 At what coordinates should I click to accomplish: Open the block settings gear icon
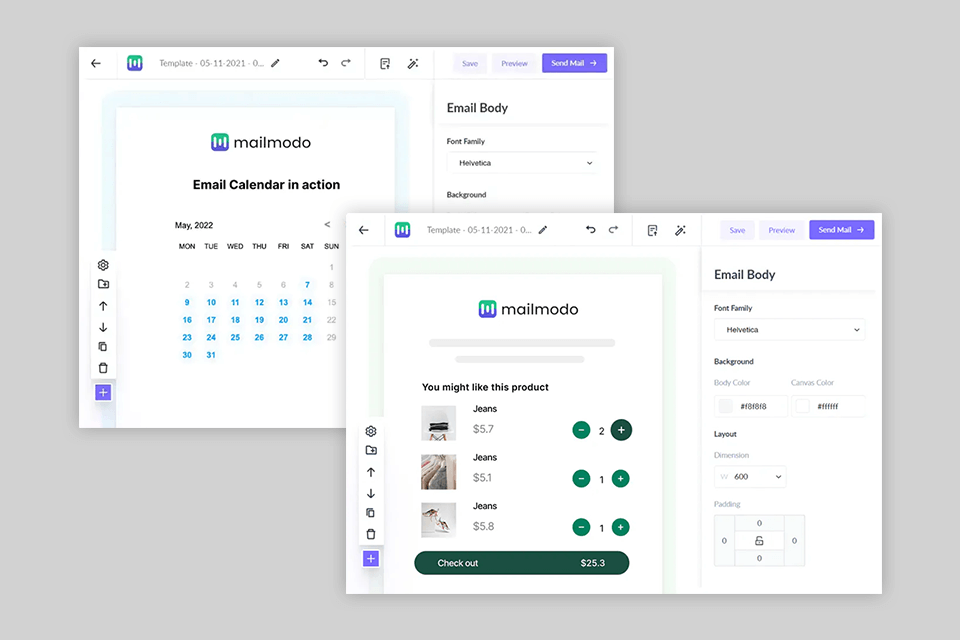pos(371,430)
